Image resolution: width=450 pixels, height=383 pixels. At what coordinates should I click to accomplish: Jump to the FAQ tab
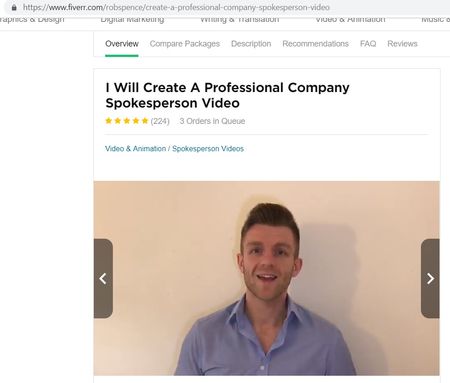368,44
